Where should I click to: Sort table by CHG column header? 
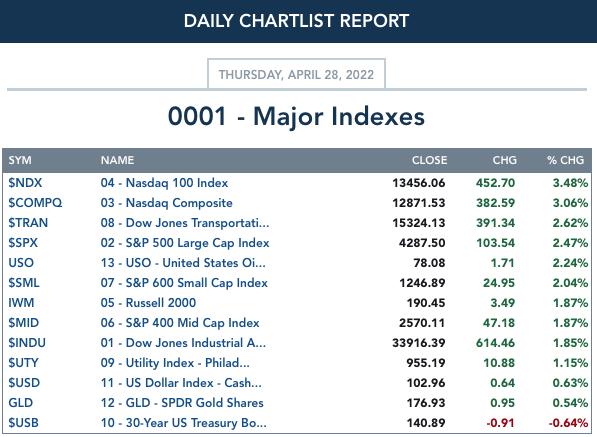504,160
